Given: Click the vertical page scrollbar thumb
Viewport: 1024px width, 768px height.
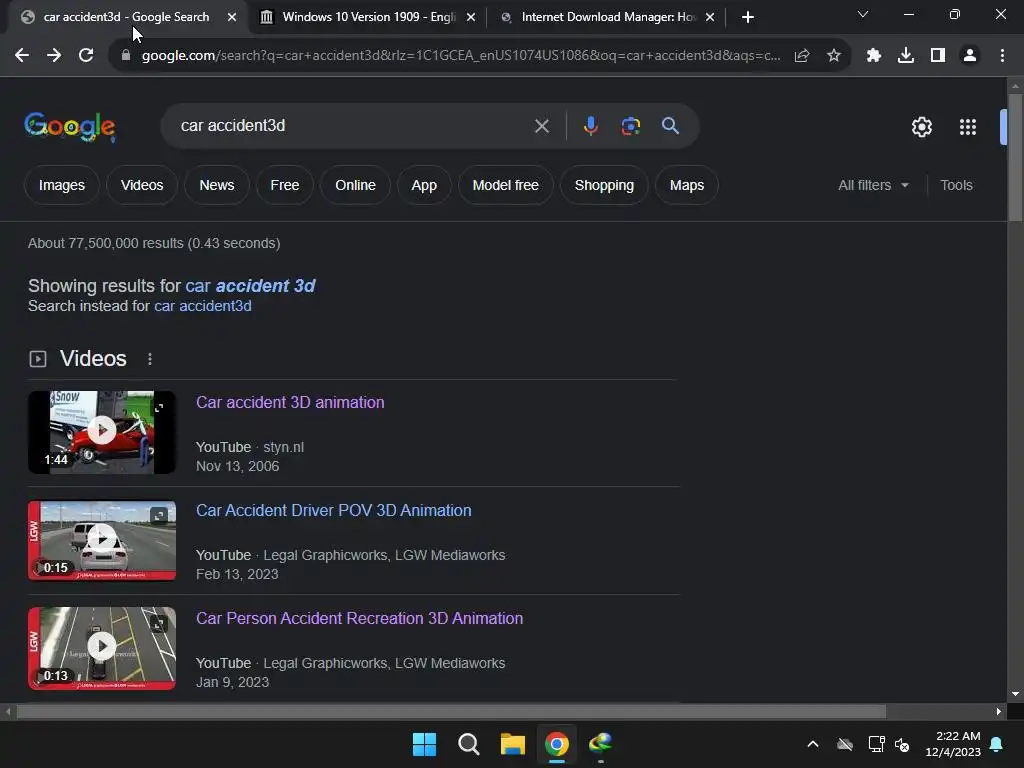Looking at the screenshot, I should [x=1015, y=157].
